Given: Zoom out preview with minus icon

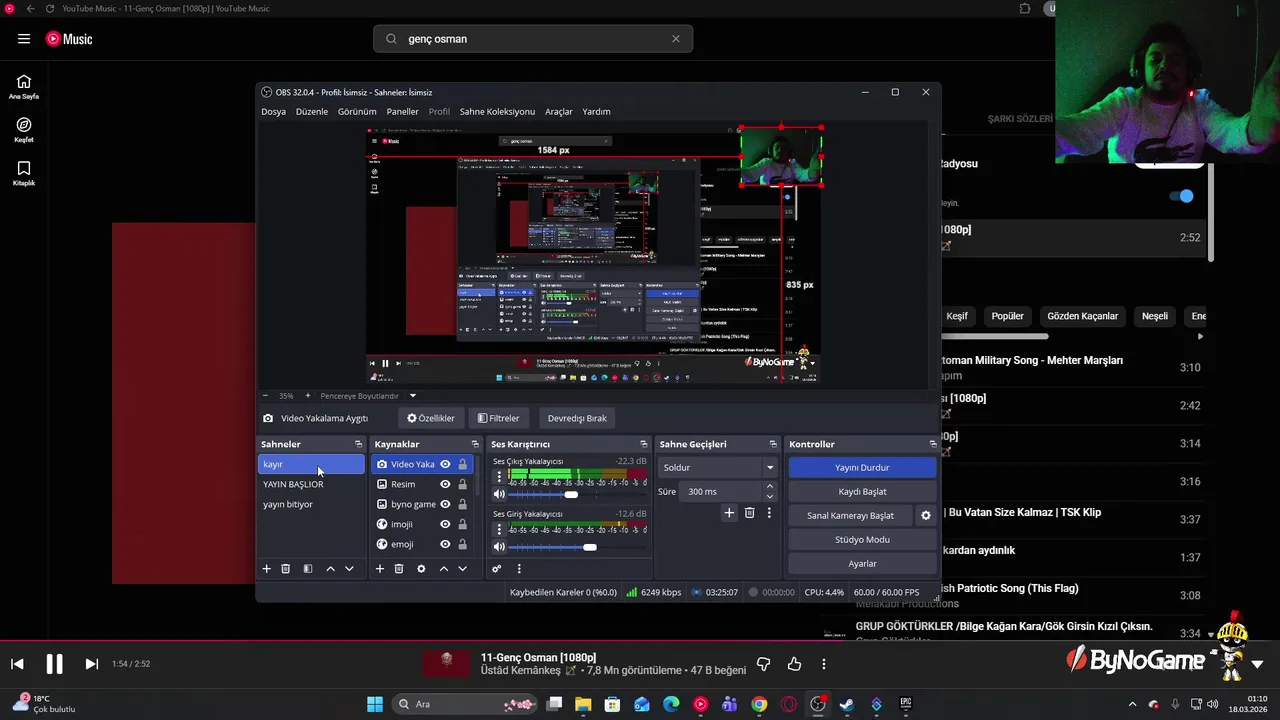Looking at the screenshot, I should click(x=265, y=396).
